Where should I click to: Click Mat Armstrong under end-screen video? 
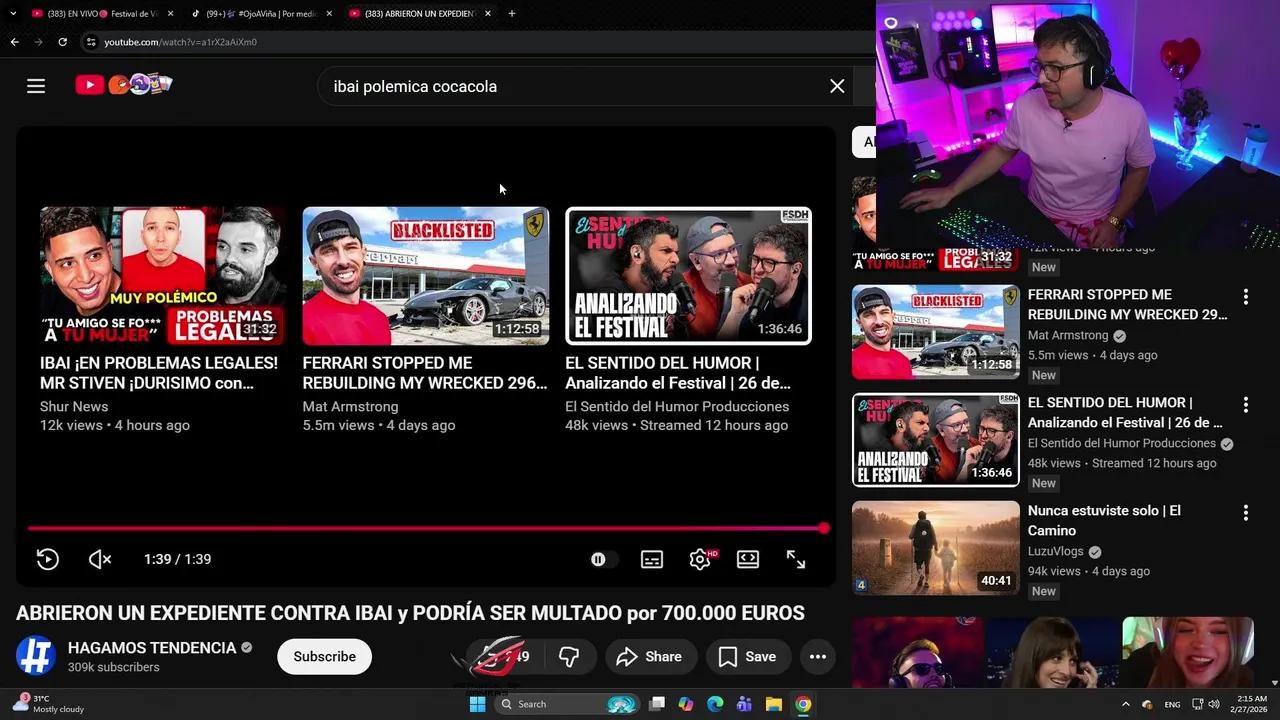coord(350,407)
